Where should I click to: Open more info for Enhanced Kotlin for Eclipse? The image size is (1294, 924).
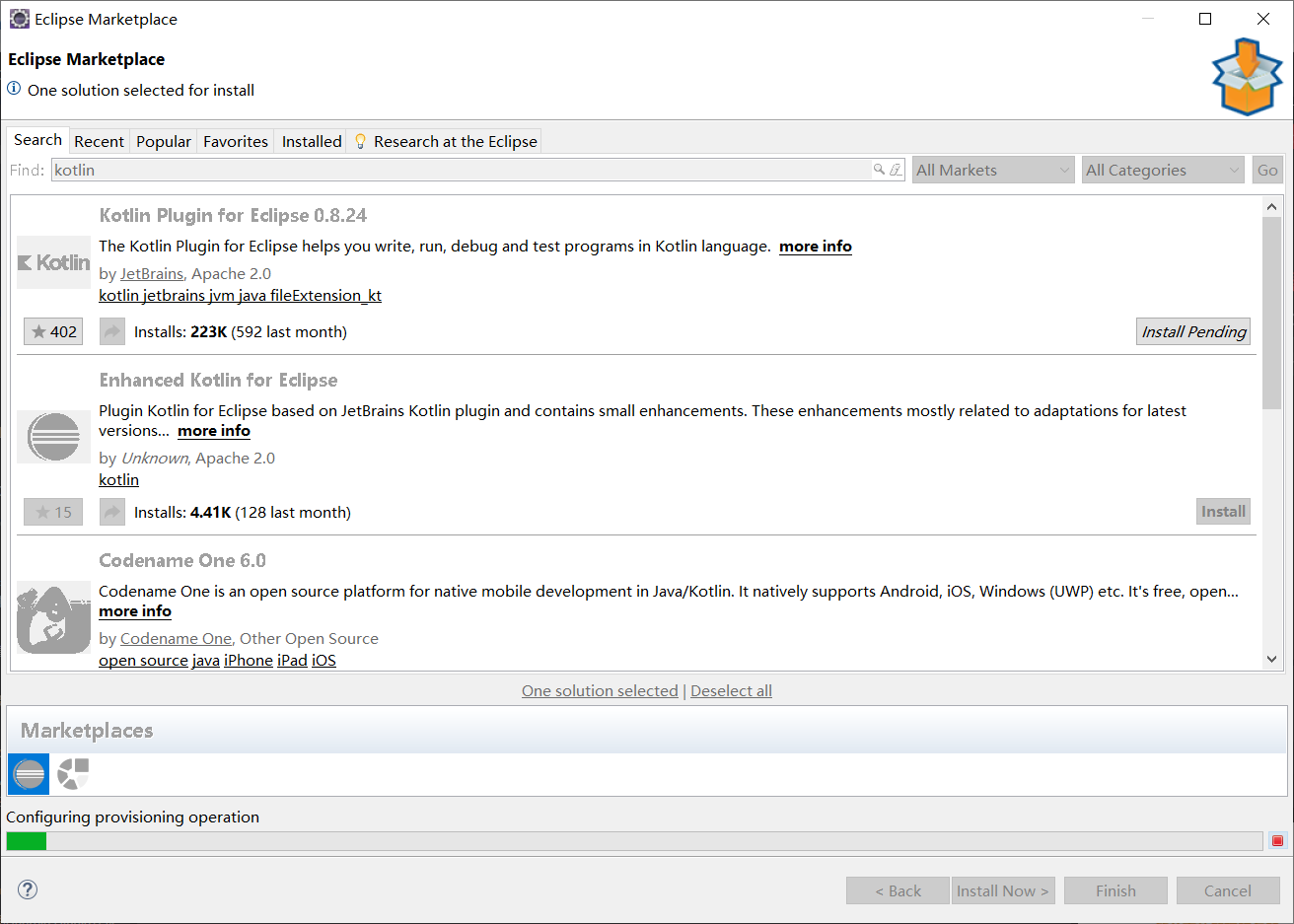(x=214, y=431)
